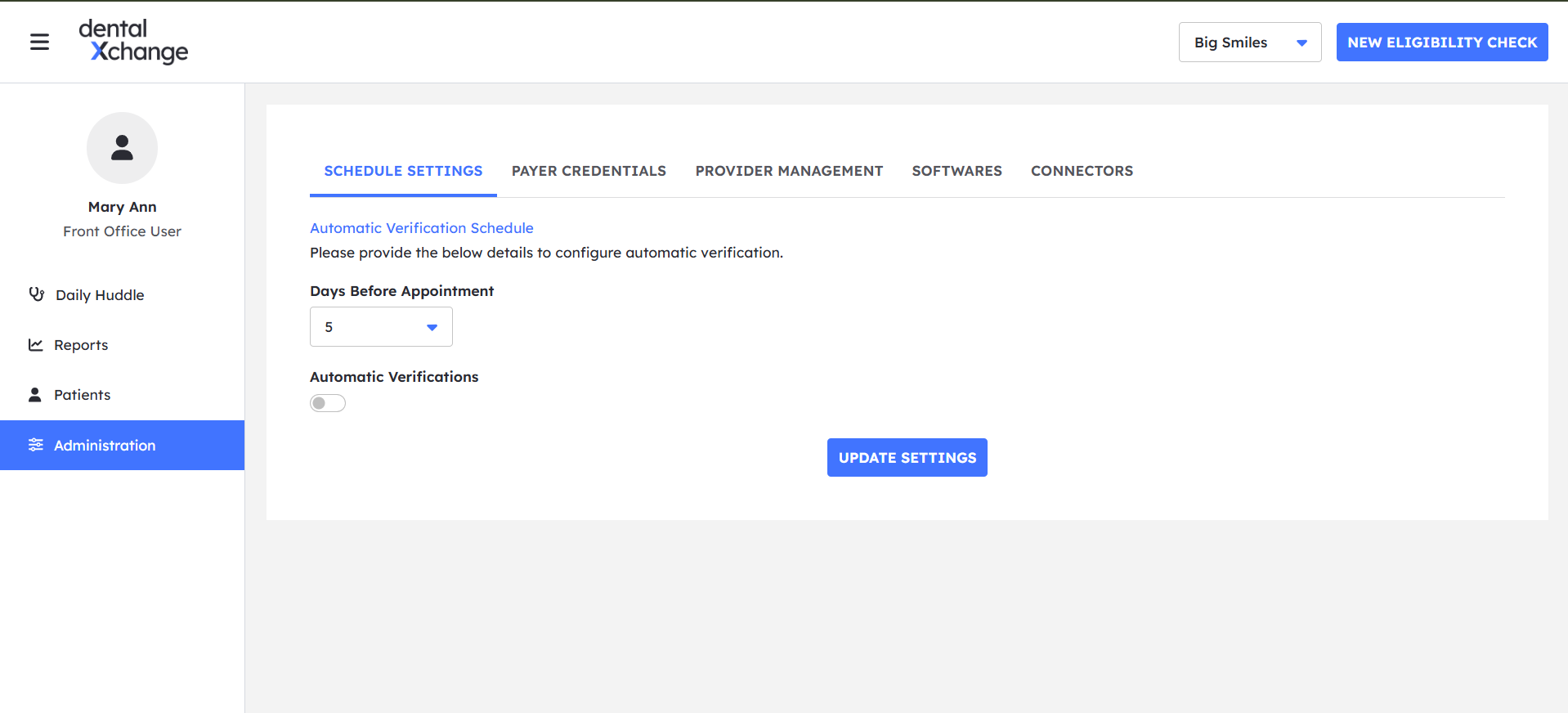This screenshot has height=713, width=1568.
Task: Open the Provider Management tab
Action: (789, 171)
